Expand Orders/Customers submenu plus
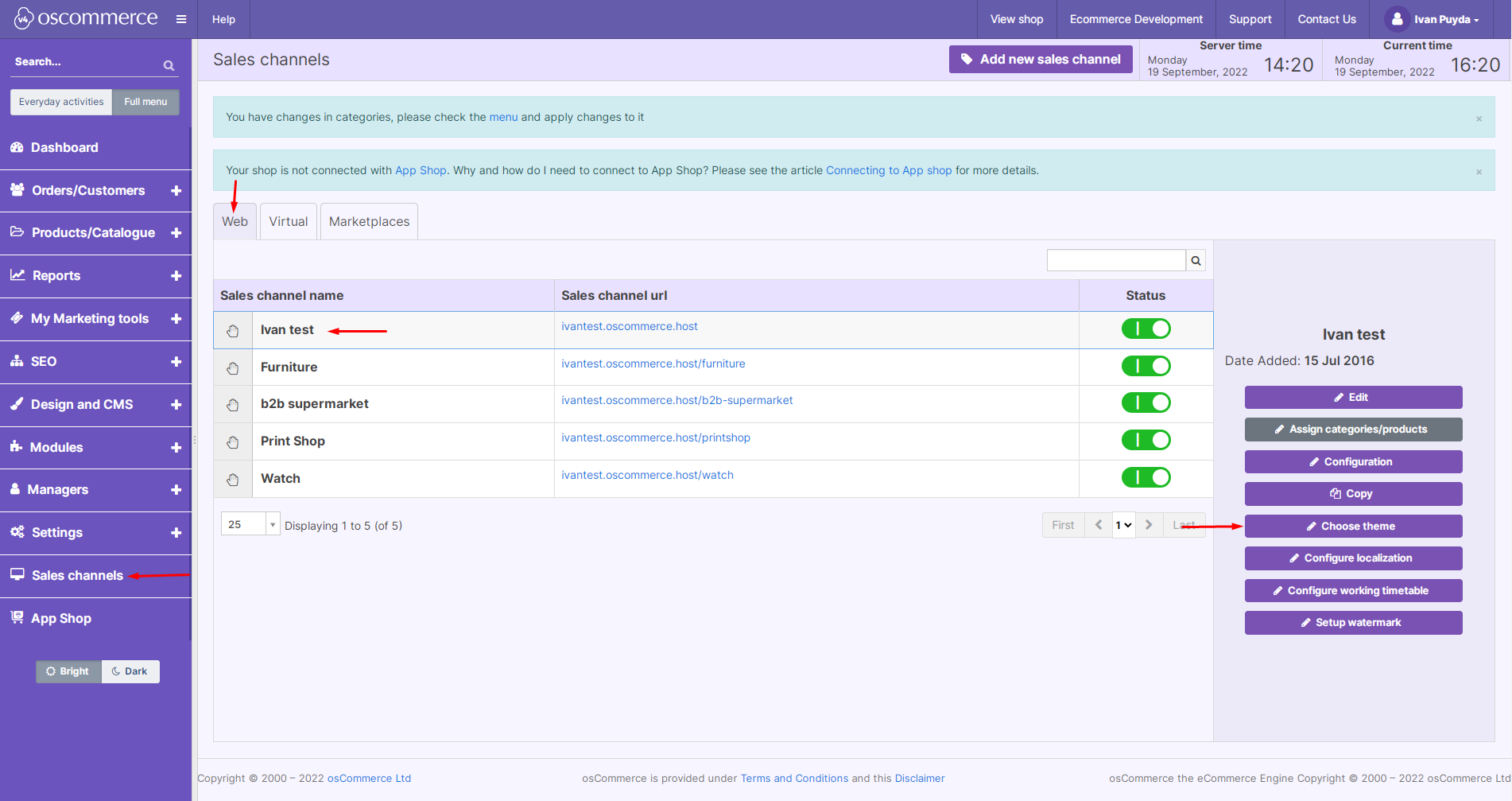Viewport: 1512px width, 801px height. pyautogui.click(x=176, y=191)
